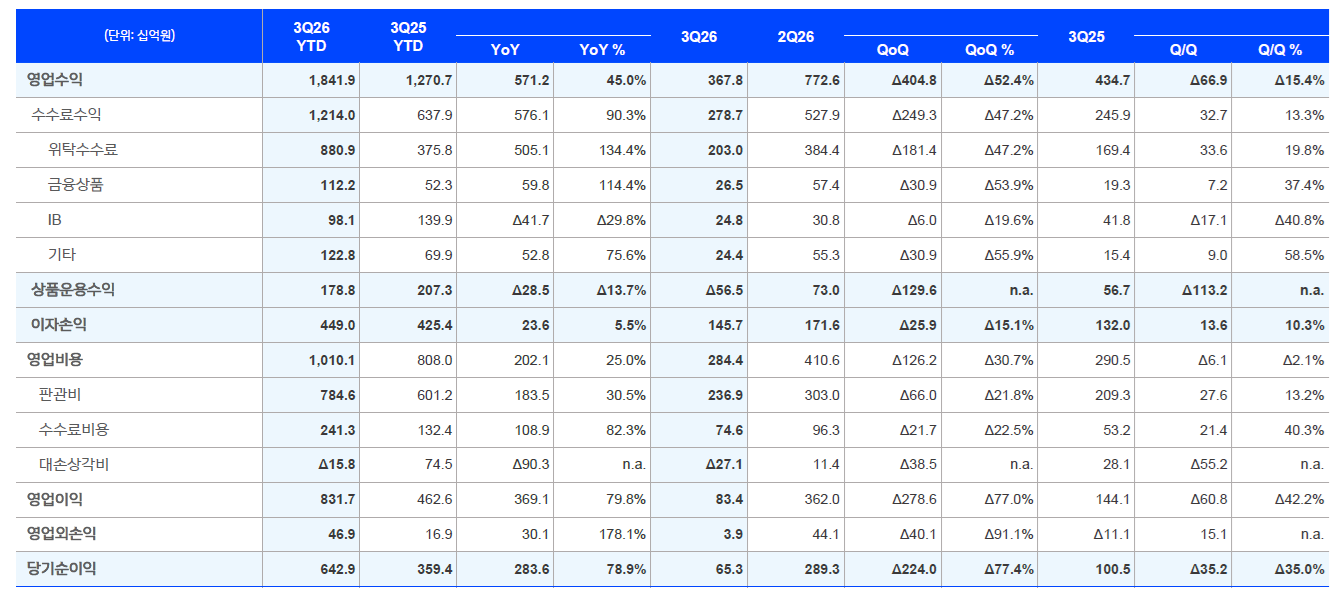
Task: Click the "영업비용" row label
Action: pos(55,360)
